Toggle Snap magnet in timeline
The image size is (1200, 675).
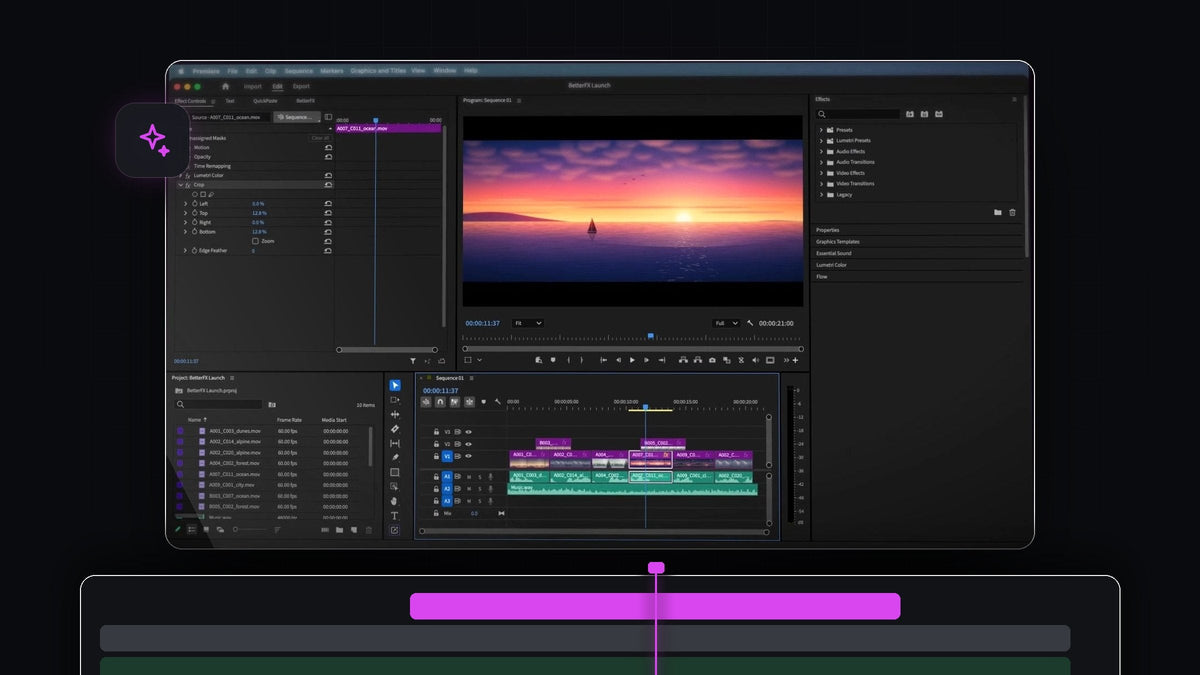pos(440,402)
